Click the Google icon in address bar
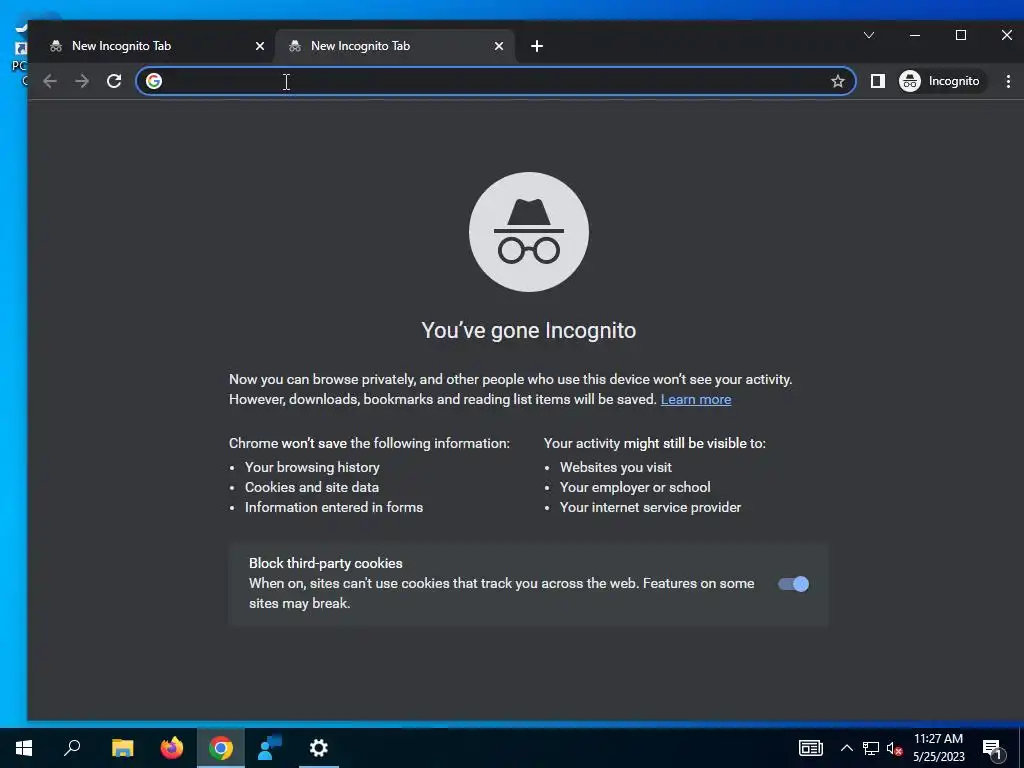The width and height of the screenshot is (1024, 768). tap(154, 81)
